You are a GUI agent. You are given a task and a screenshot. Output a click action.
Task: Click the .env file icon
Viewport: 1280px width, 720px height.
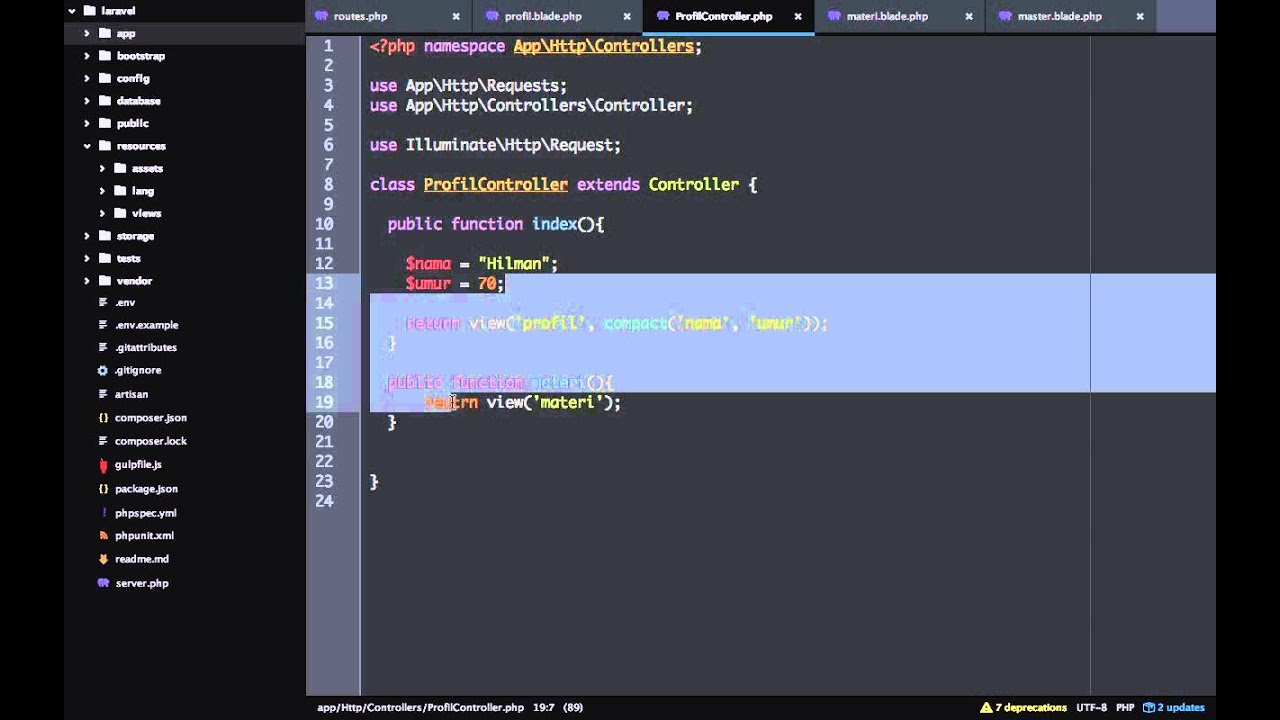(x=103, y=302)
